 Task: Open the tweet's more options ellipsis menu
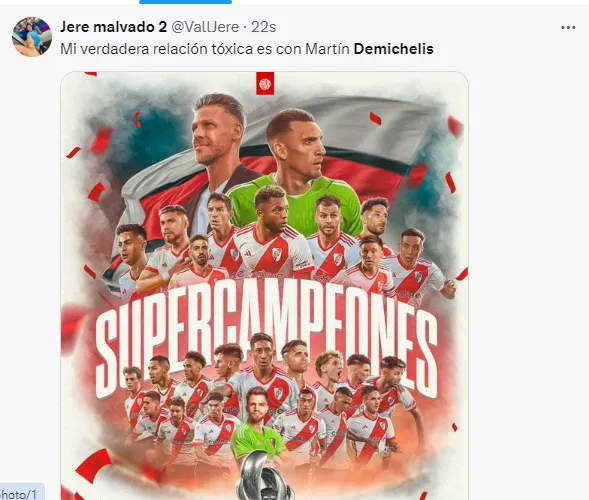[568, 27]
